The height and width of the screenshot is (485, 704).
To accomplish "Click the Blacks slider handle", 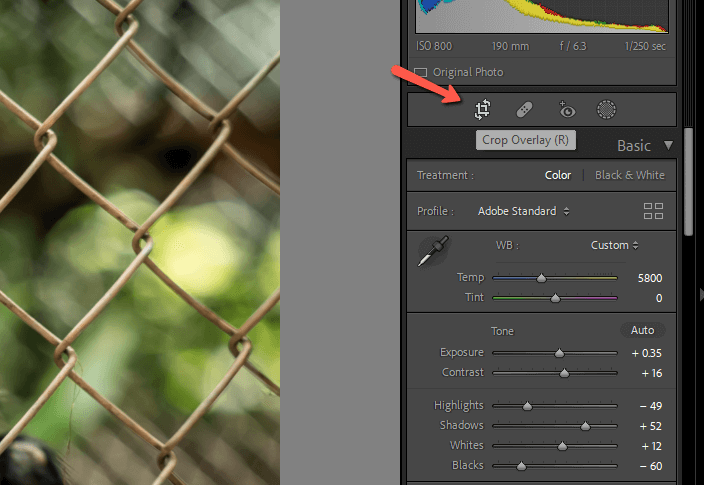I will point(521,466).
